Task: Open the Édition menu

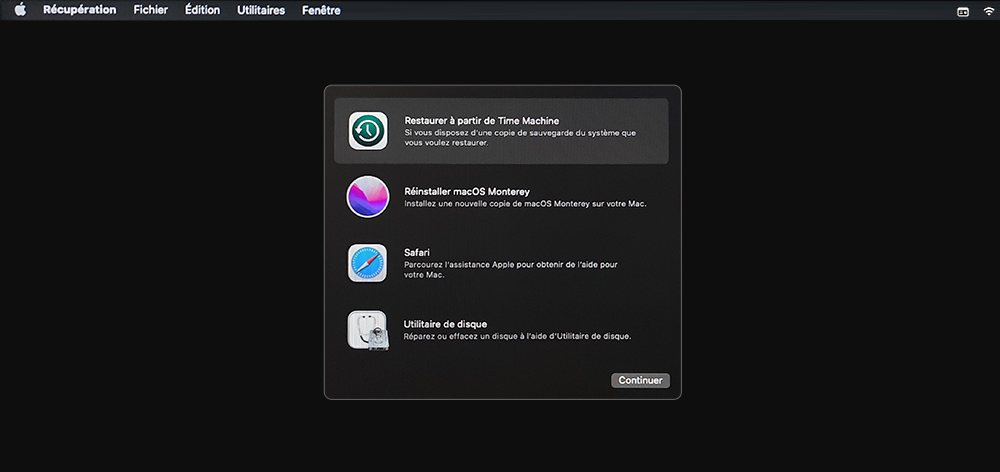Action: tap(202, 10)
